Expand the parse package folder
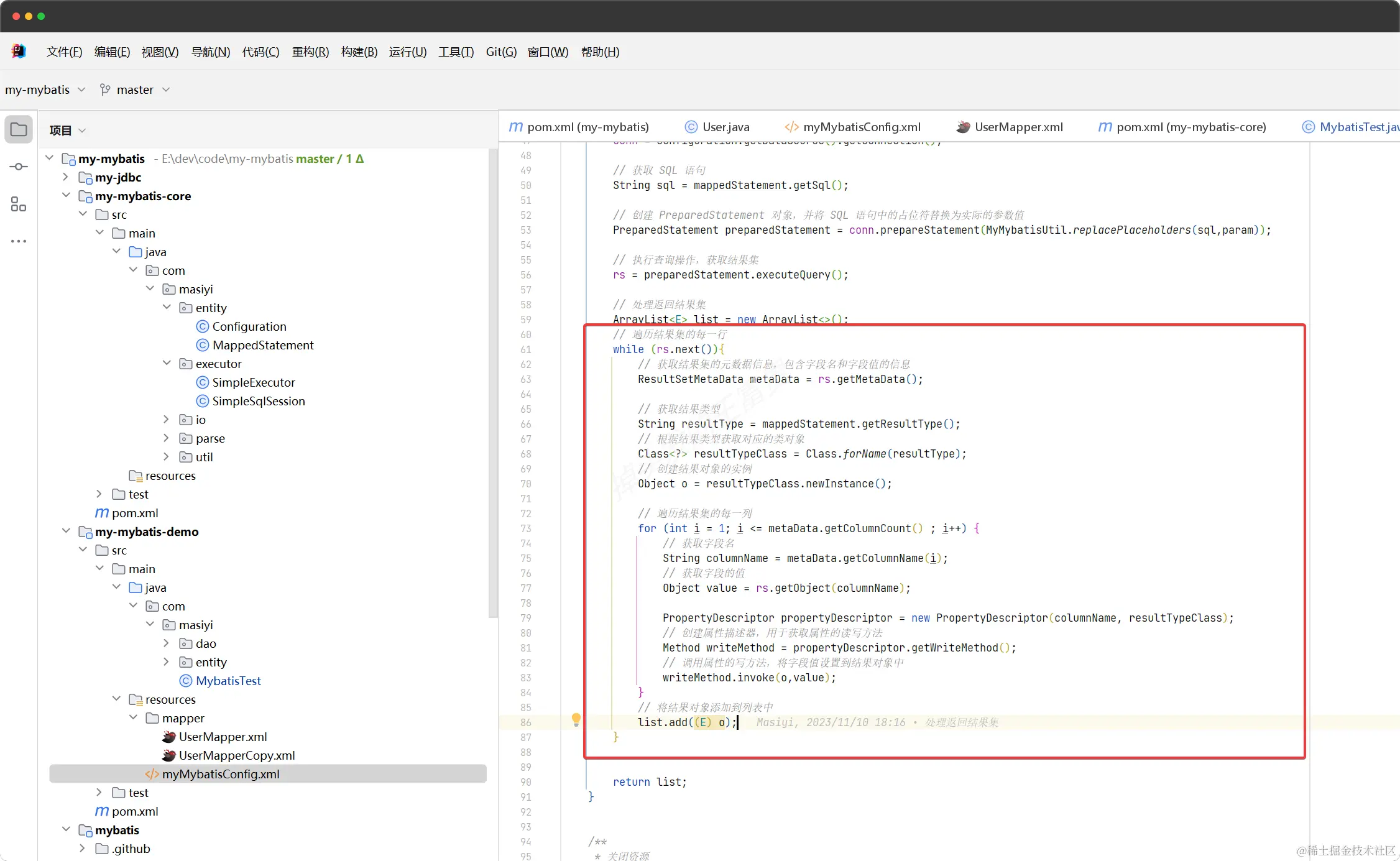1400x861 pixels. coord(166,438)
